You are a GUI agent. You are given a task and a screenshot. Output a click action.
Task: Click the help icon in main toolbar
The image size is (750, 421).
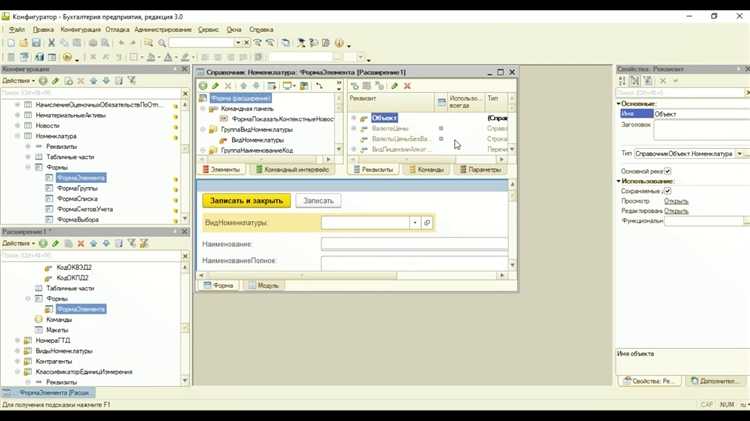[x=339, y=43]
